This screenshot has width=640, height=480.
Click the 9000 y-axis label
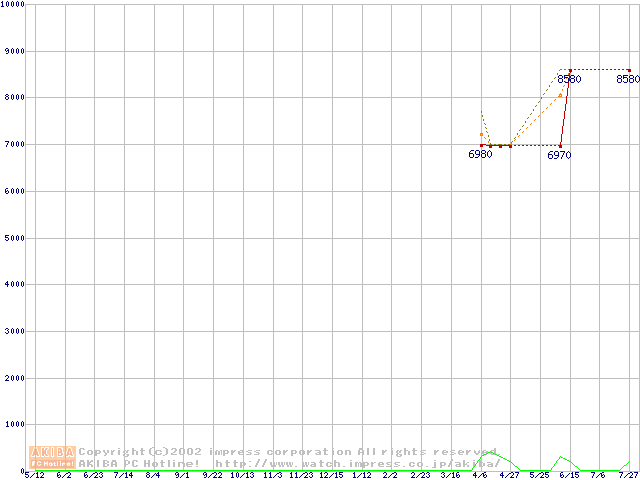click(13, 51)
